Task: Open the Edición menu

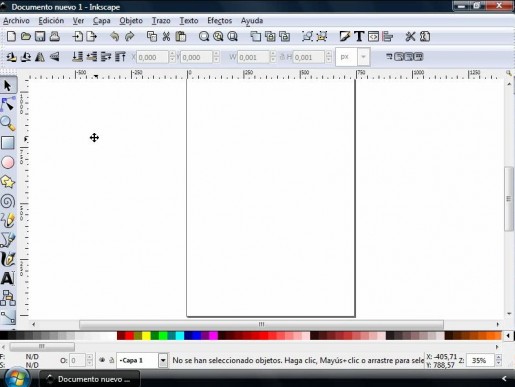Action: (x=51, y=21)
